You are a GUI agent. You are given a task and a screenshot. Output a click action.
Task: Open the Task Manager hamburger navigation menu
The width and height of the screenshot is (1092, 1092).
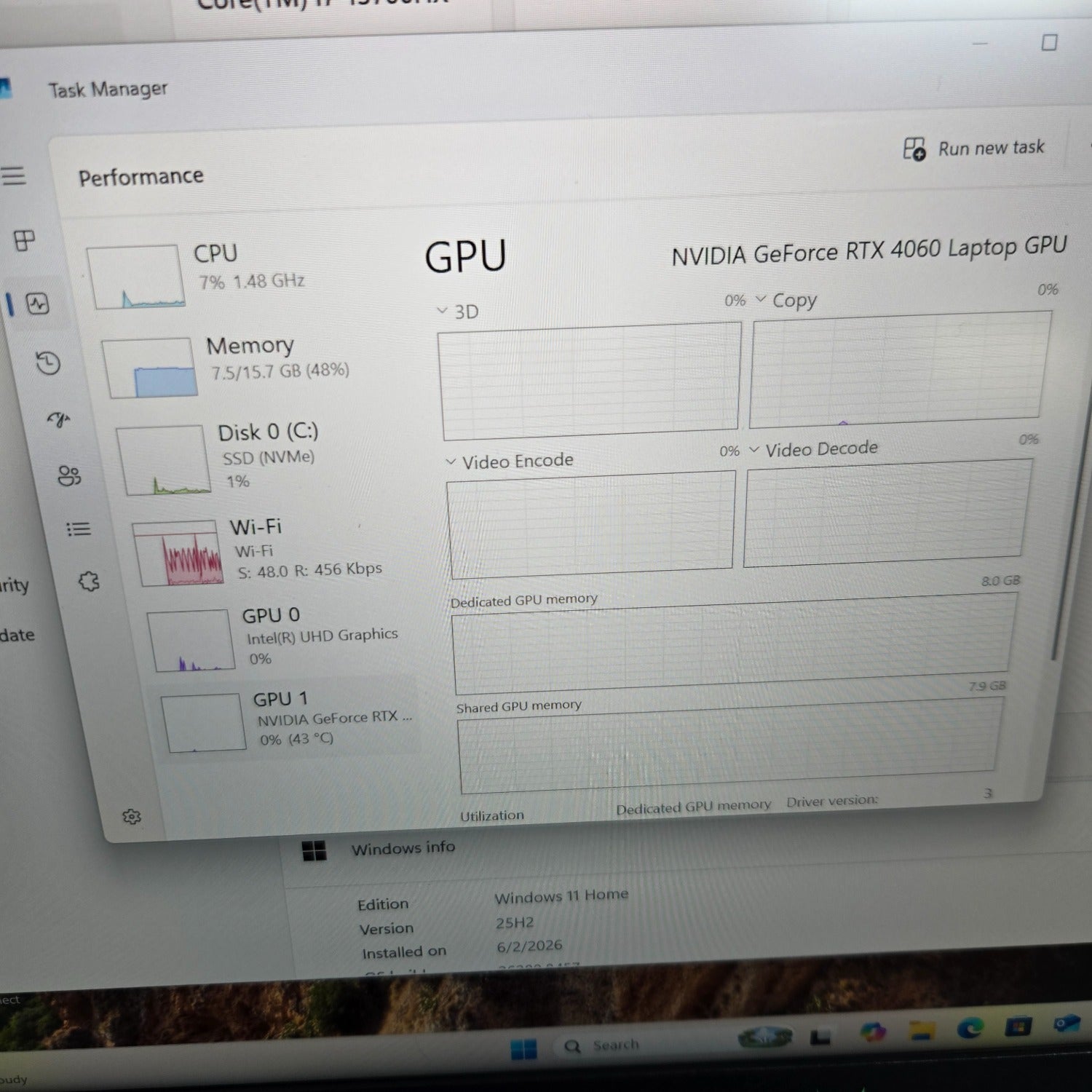coord(13,175)
